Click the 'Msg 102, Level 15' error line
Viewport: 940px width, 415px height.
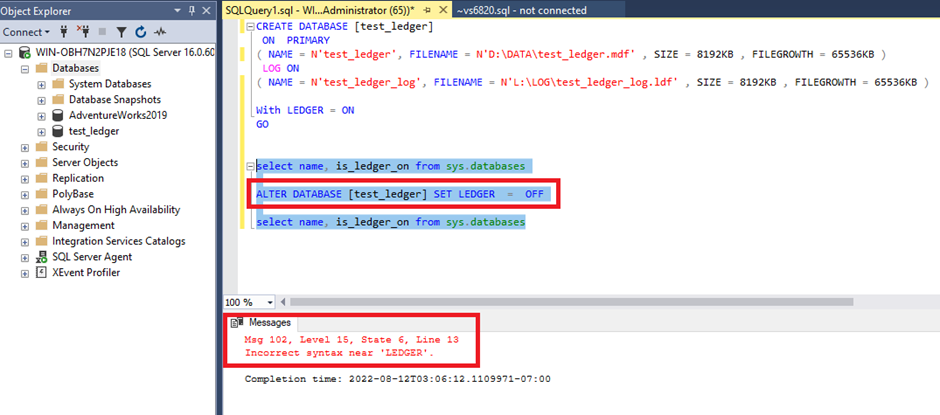pyautogui.click(x=352, y=339)
